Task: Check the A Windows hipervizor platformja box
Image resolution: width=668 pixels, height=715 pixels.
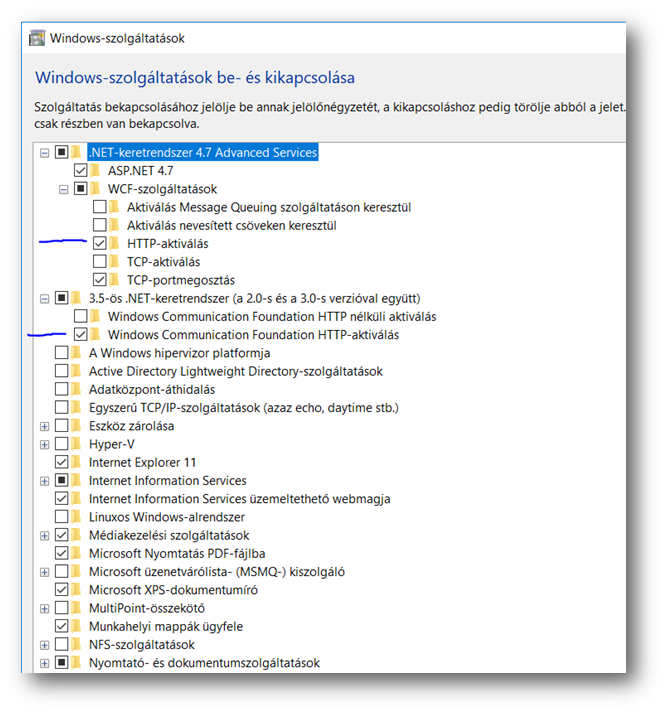Action: [62, 353]
